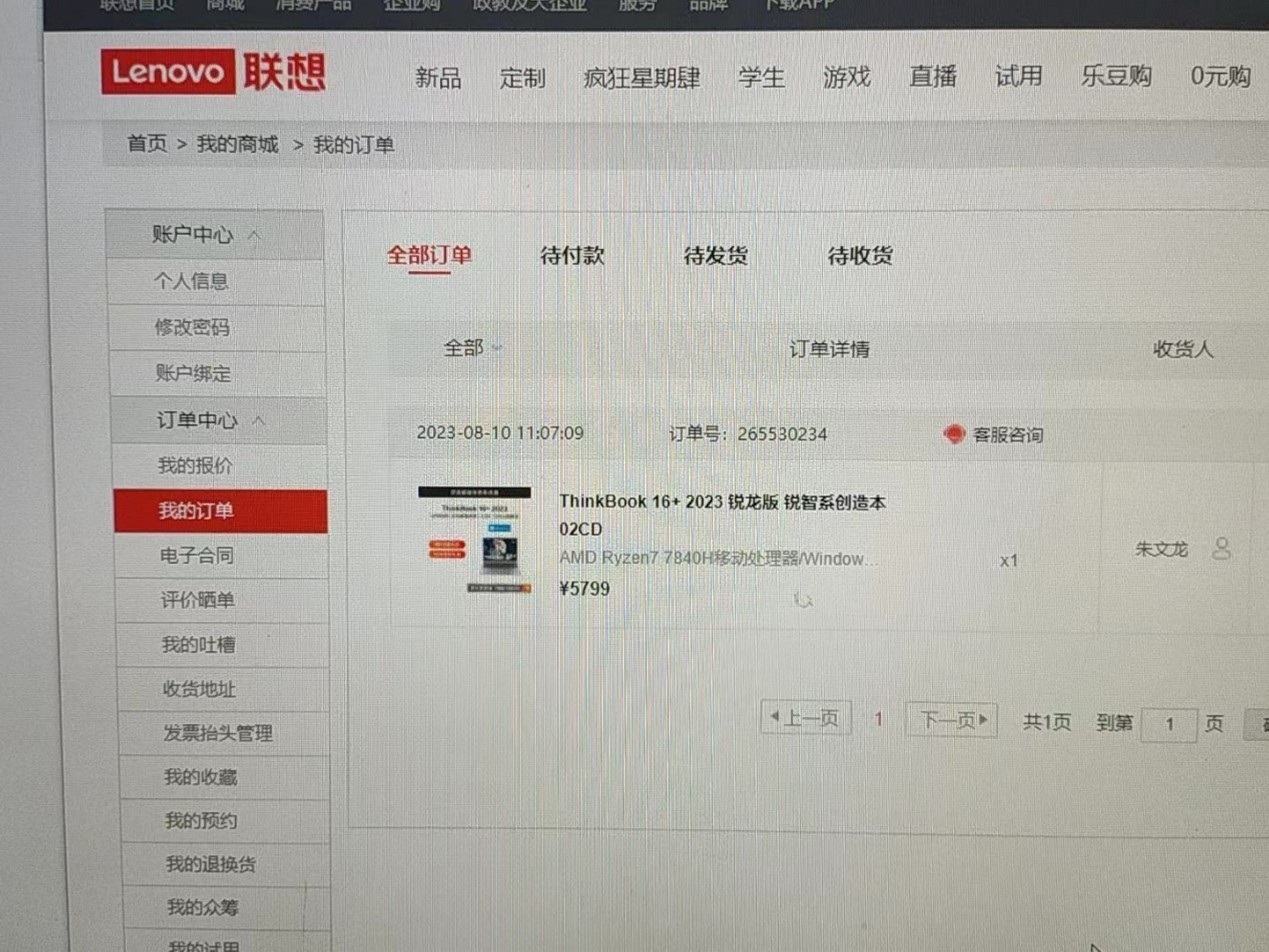Open 游戏 in the top navigation

click(x=847, y=76)
